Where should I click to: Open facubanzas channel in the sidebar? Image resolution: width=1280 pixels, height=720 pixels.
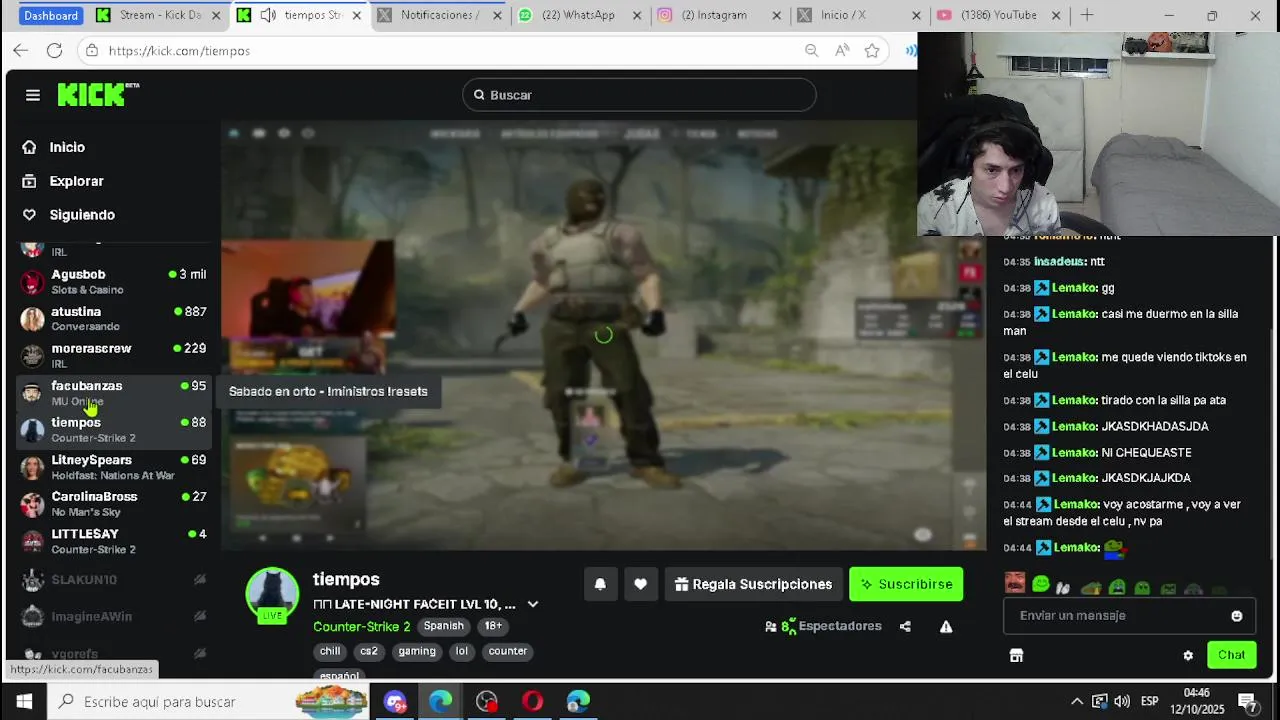pyautogui.click(x=114, y=392)
